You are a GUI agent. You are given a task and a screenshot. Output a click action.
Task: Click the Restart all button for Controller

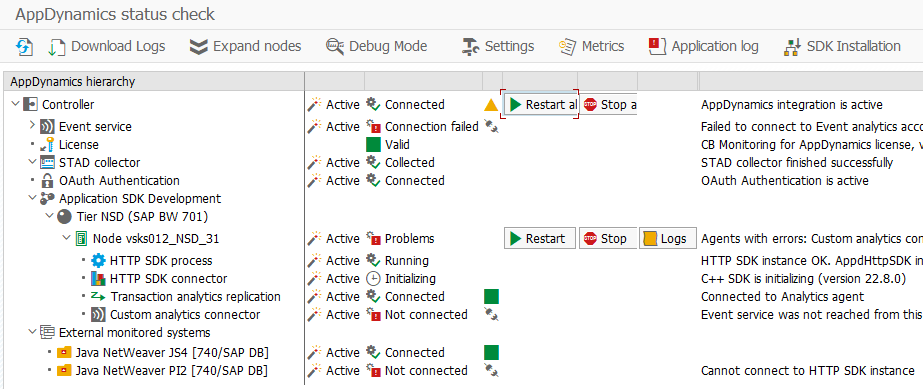(541, 105)
